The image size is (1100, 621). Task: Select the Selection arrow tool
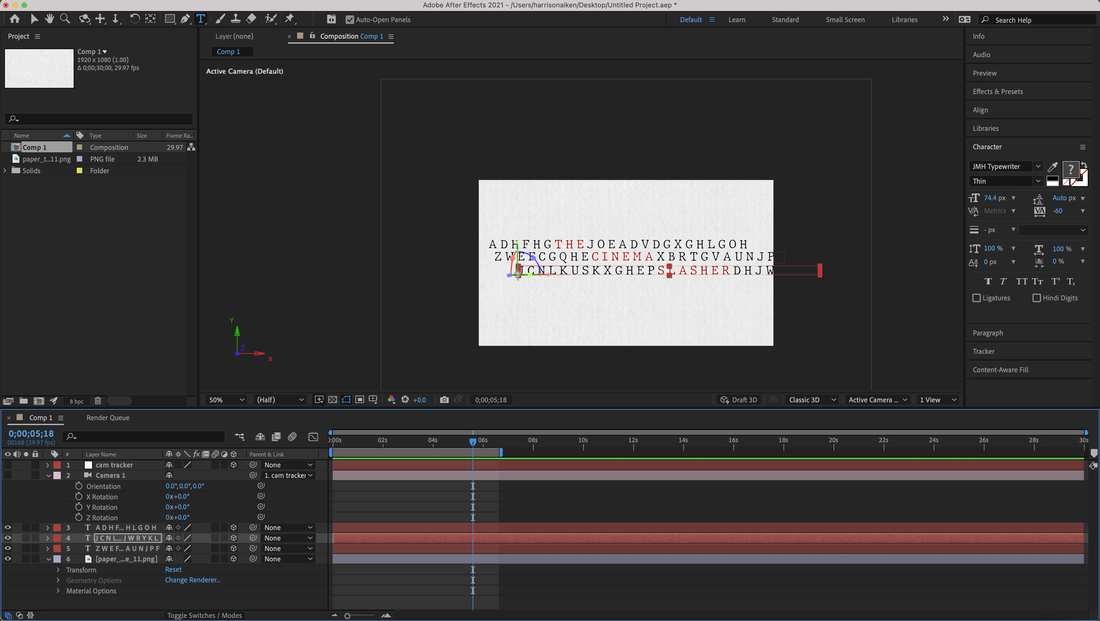pyautogui.click(x=34, y=19)
